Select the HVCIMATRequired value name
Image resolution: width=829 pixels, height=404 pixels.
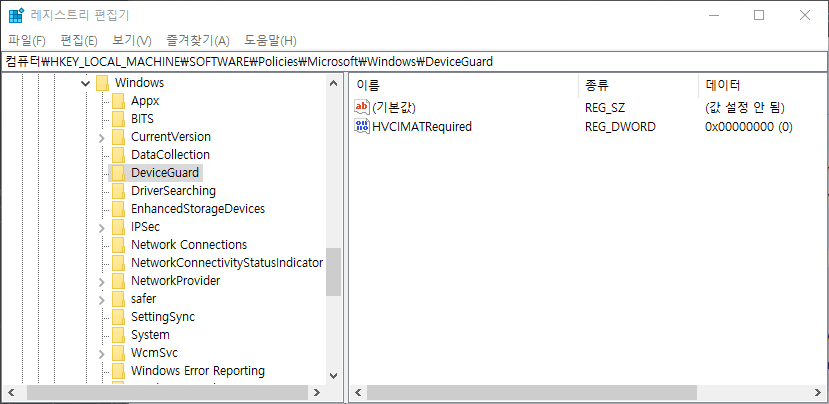pos(422,126)
